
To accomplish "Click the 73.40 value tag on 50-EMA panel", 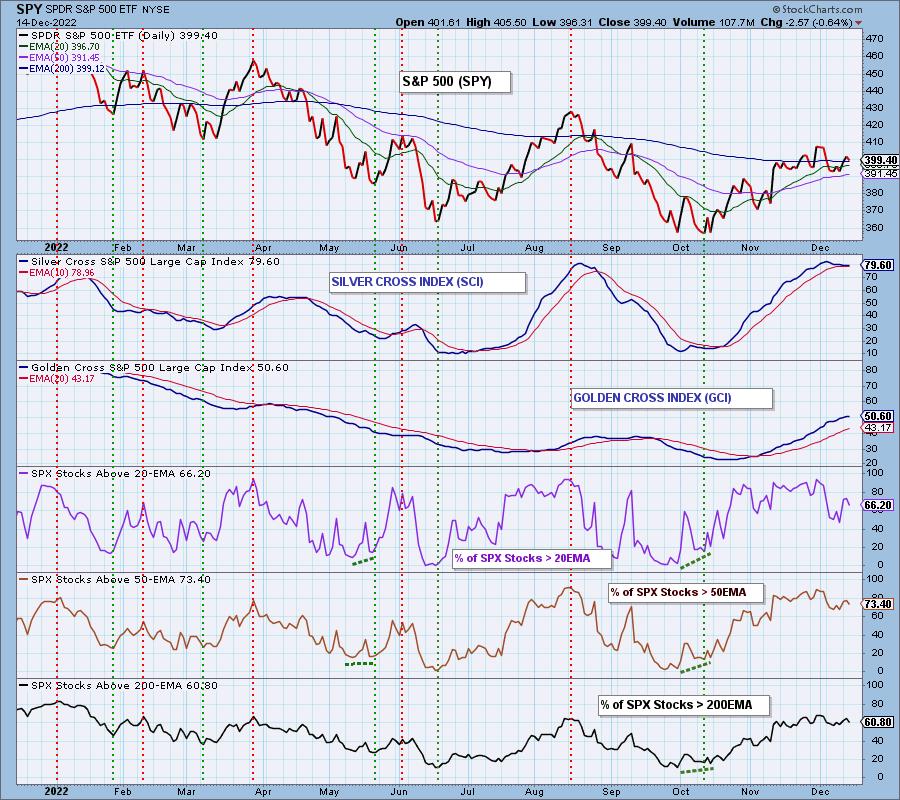I will [x=878, y=604].
